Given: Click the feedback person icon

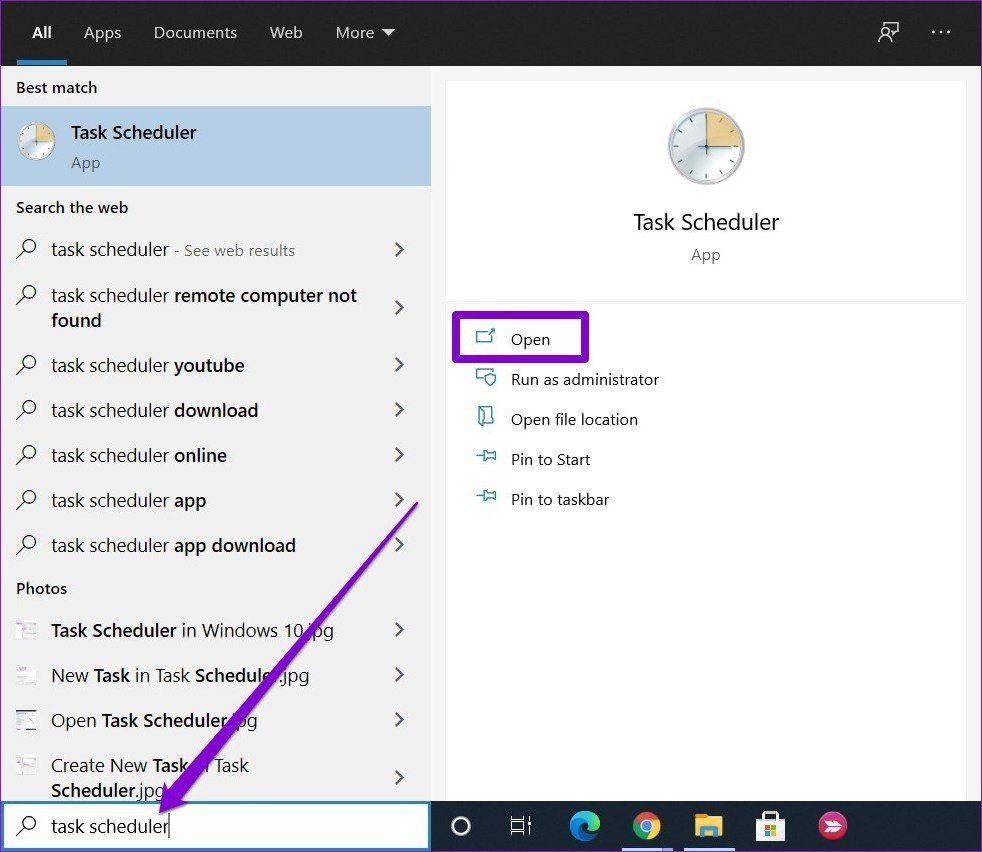Looking at the screenshot, I should click(x=888, y=32).
